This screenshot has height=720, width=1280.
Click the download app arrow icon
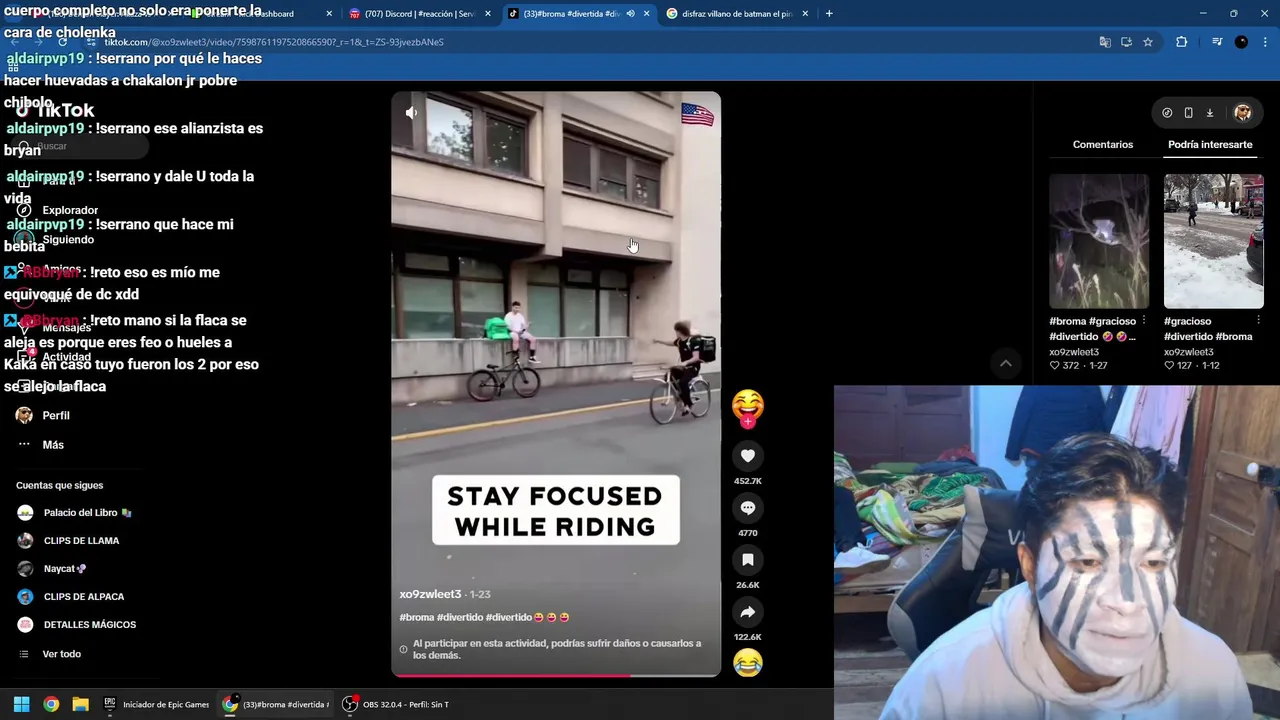(x=1209, y=113)
